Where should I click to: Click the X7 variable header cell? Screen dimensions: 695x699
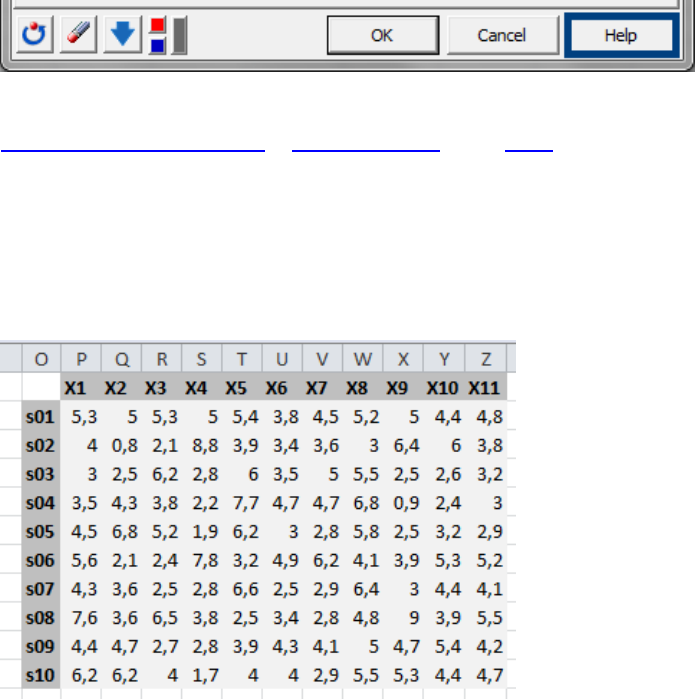coord(322,388)
